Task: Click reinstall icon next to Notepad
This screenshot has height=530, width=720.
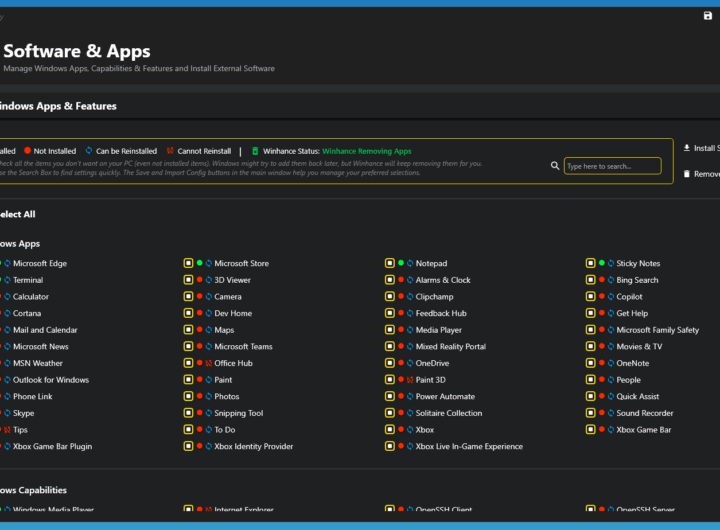Action: [x=410, y=263]
